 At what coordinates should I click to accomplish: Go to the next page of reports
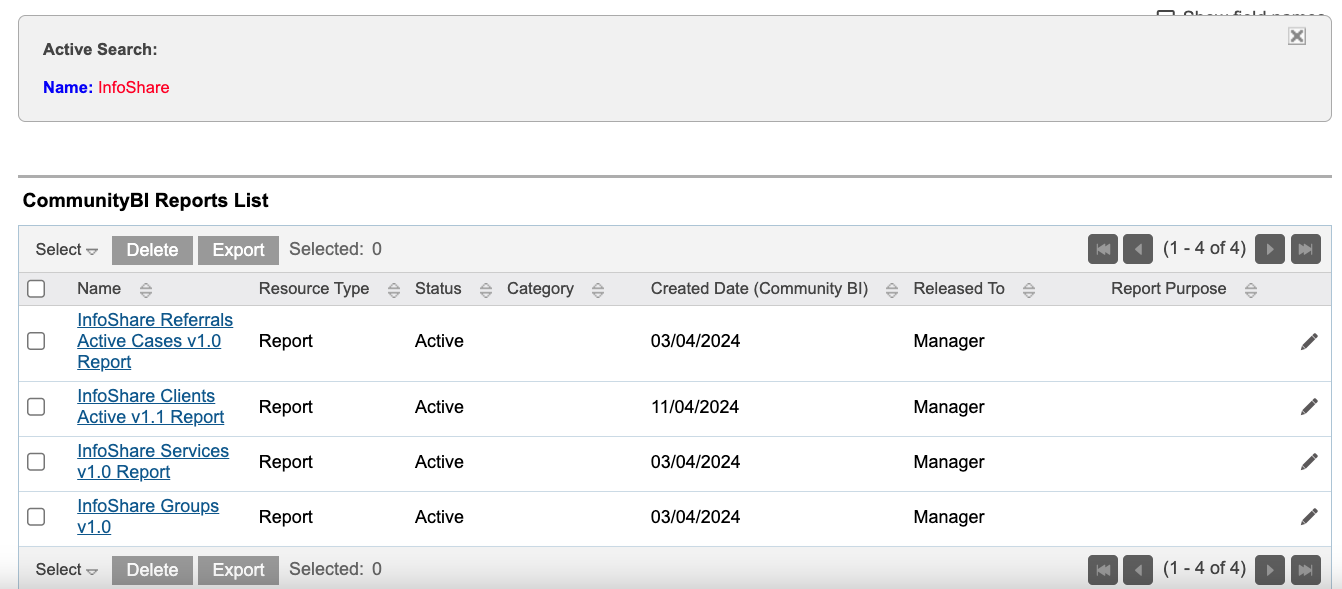pyautogui.click(x=1269, y=249)
